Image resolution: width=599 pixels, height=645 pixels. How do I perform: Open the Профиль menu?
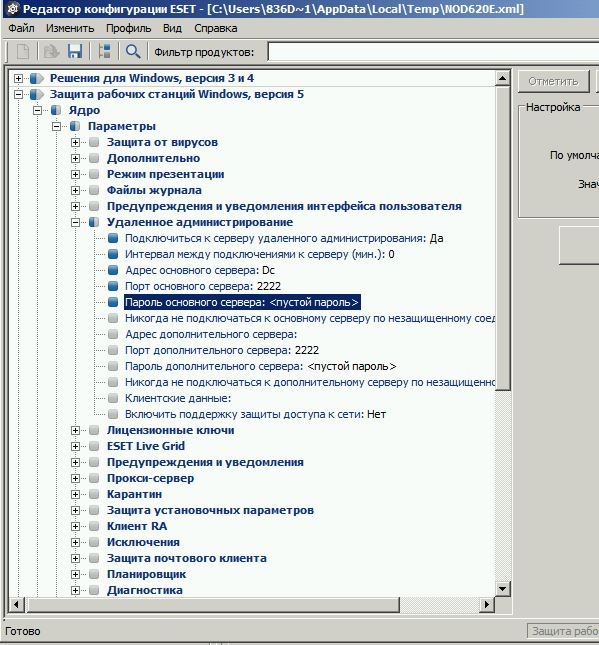coord(128,28)
